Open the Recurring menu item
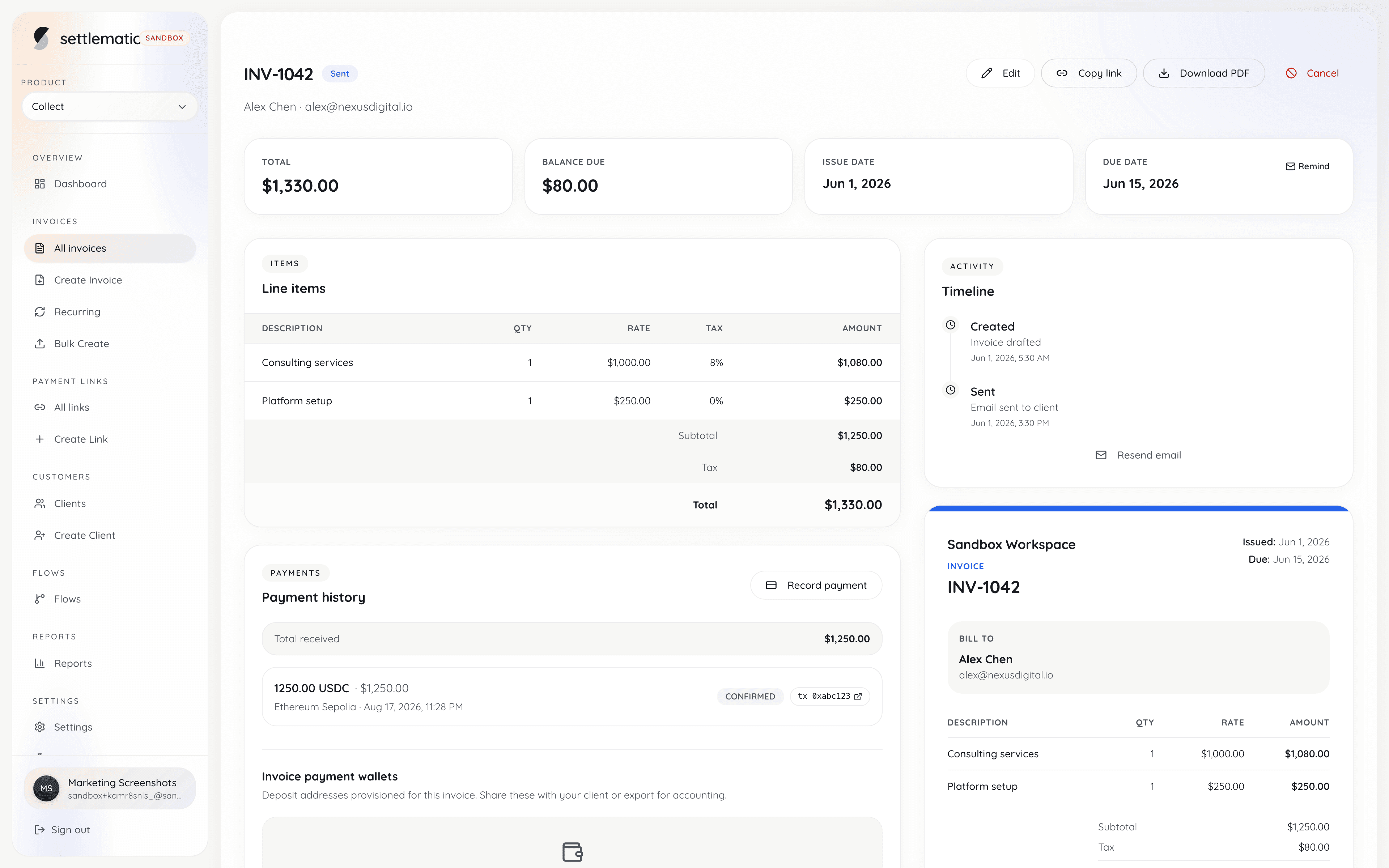This screenshot has height=868, width=1389. (x=110, y=312)
